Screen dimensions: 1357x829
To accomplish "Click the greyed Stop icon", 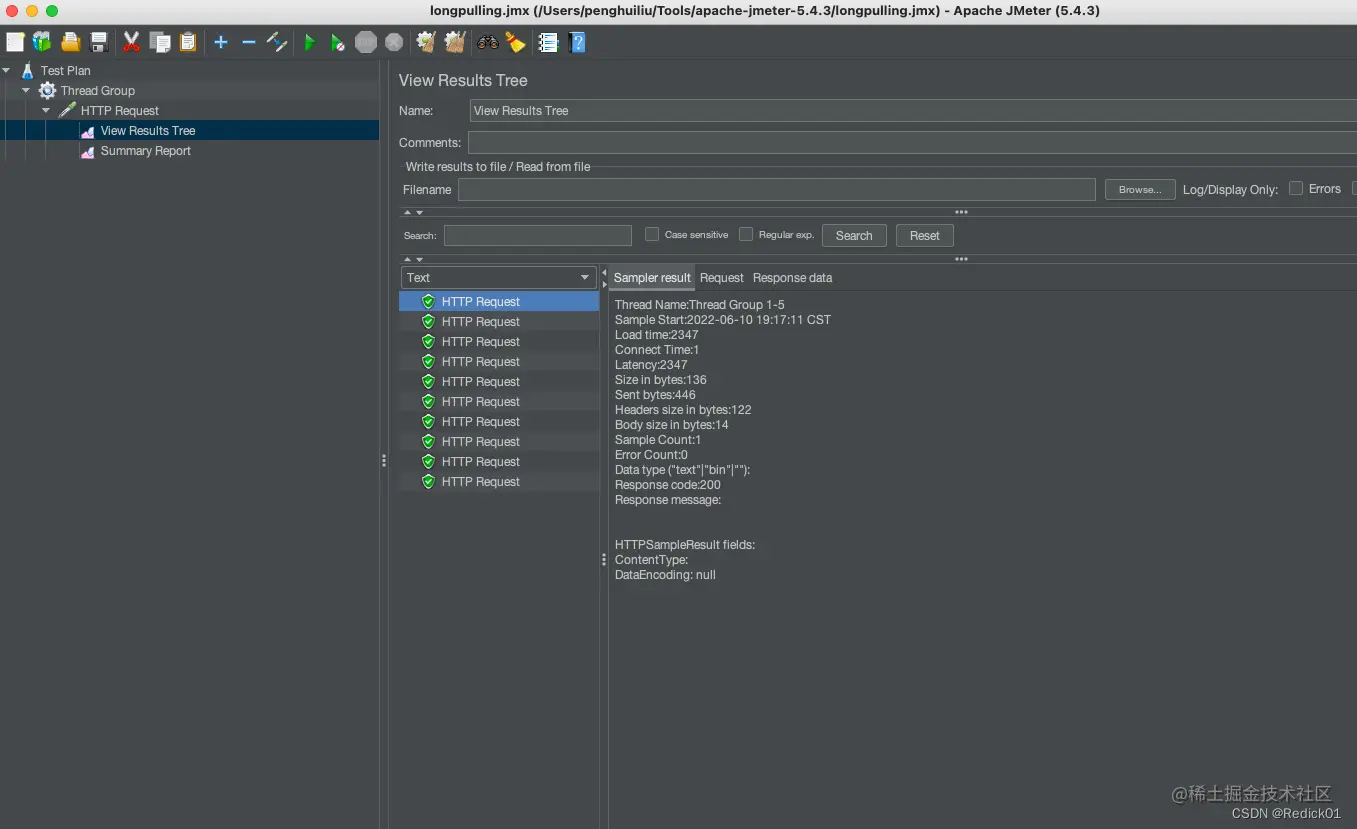I will pyautogui.click(x=366, y=42).
